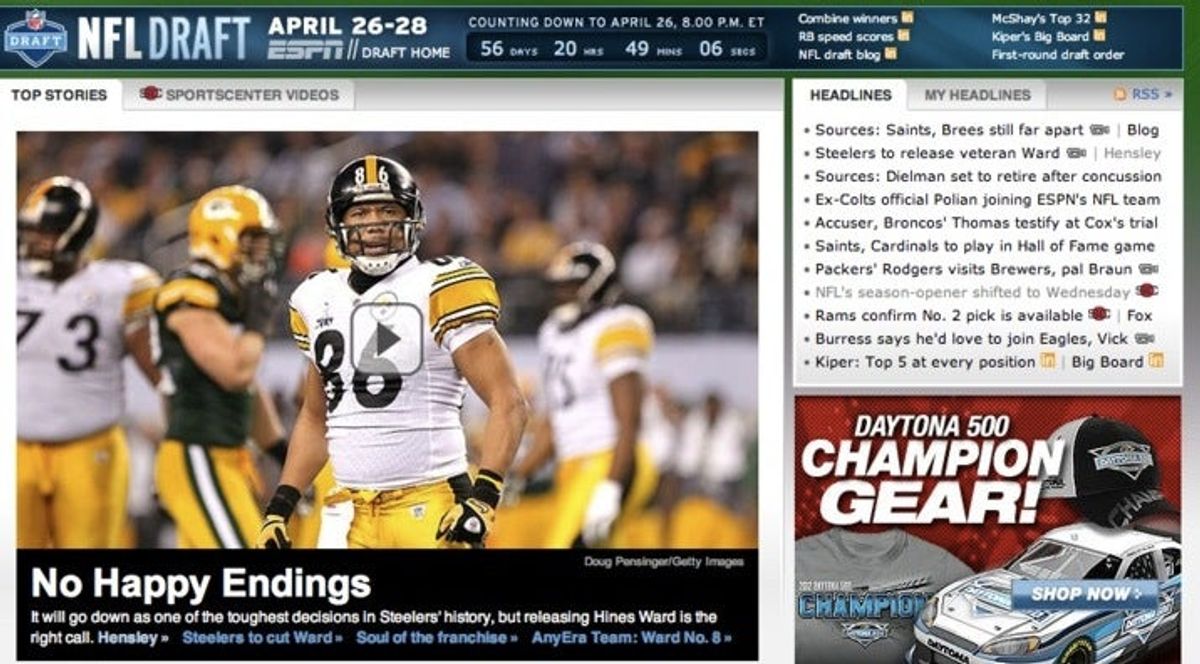
Task: Open the Combine winners link
Action: [x=847, y=18]
